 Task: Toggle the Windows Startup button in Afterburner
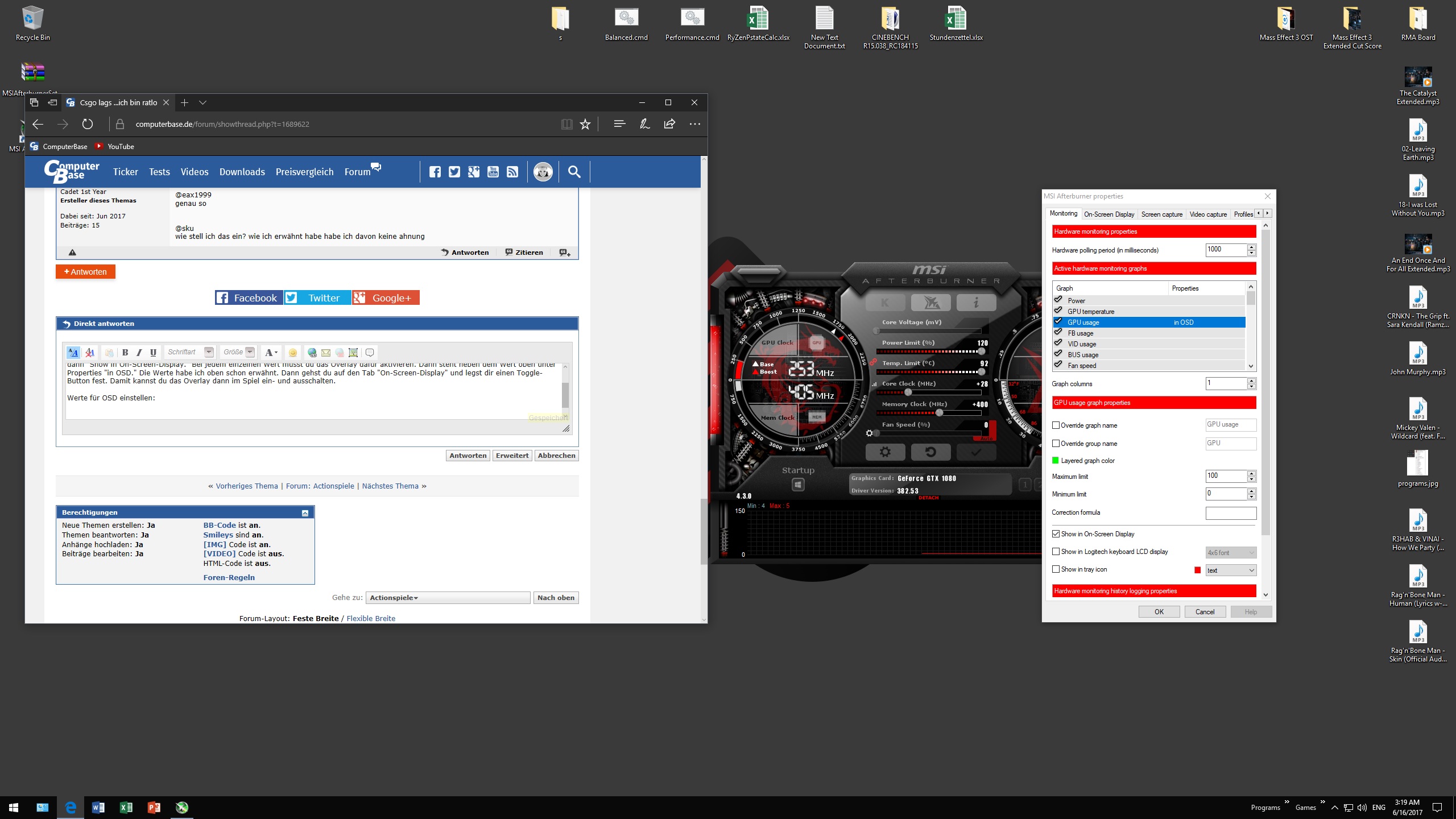[798, 485]
